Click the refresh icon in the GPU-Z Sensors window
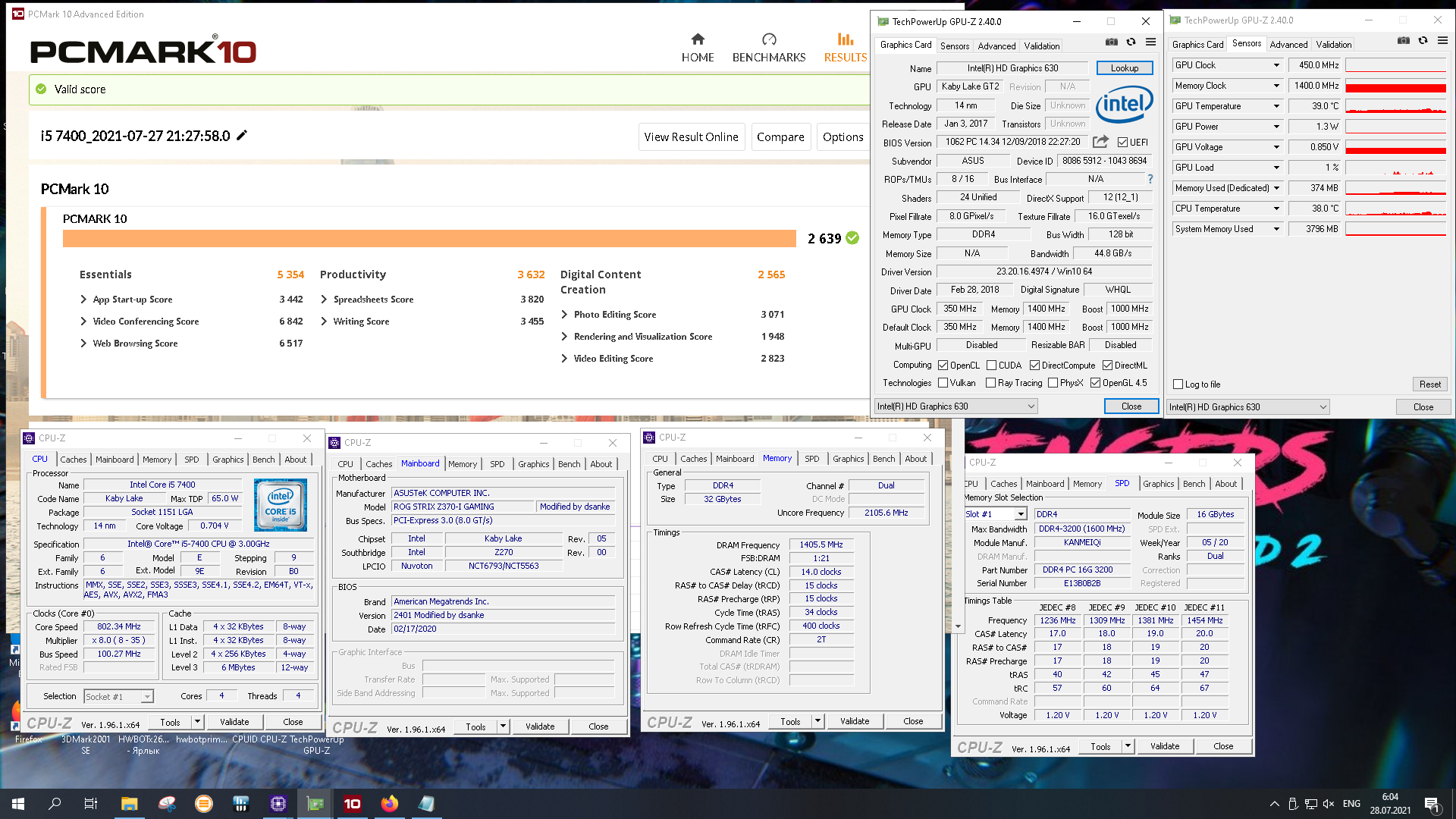This screenshot has height=819, width=1456. pyautogui.click(x=1423, y=41)
